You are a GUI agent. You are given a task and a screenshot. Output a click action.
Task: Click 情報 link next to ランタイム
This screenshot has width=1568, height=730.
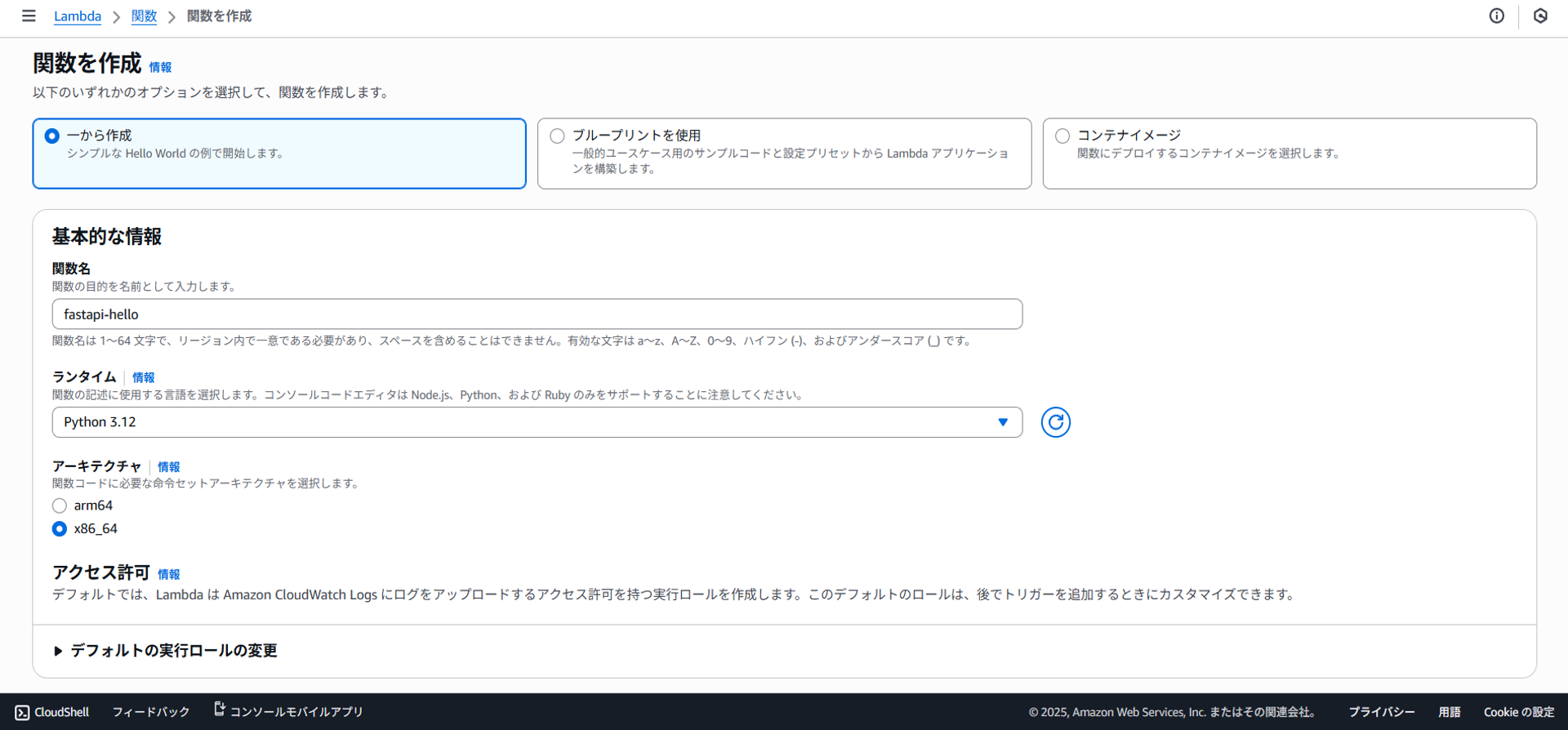click(143, 377)
